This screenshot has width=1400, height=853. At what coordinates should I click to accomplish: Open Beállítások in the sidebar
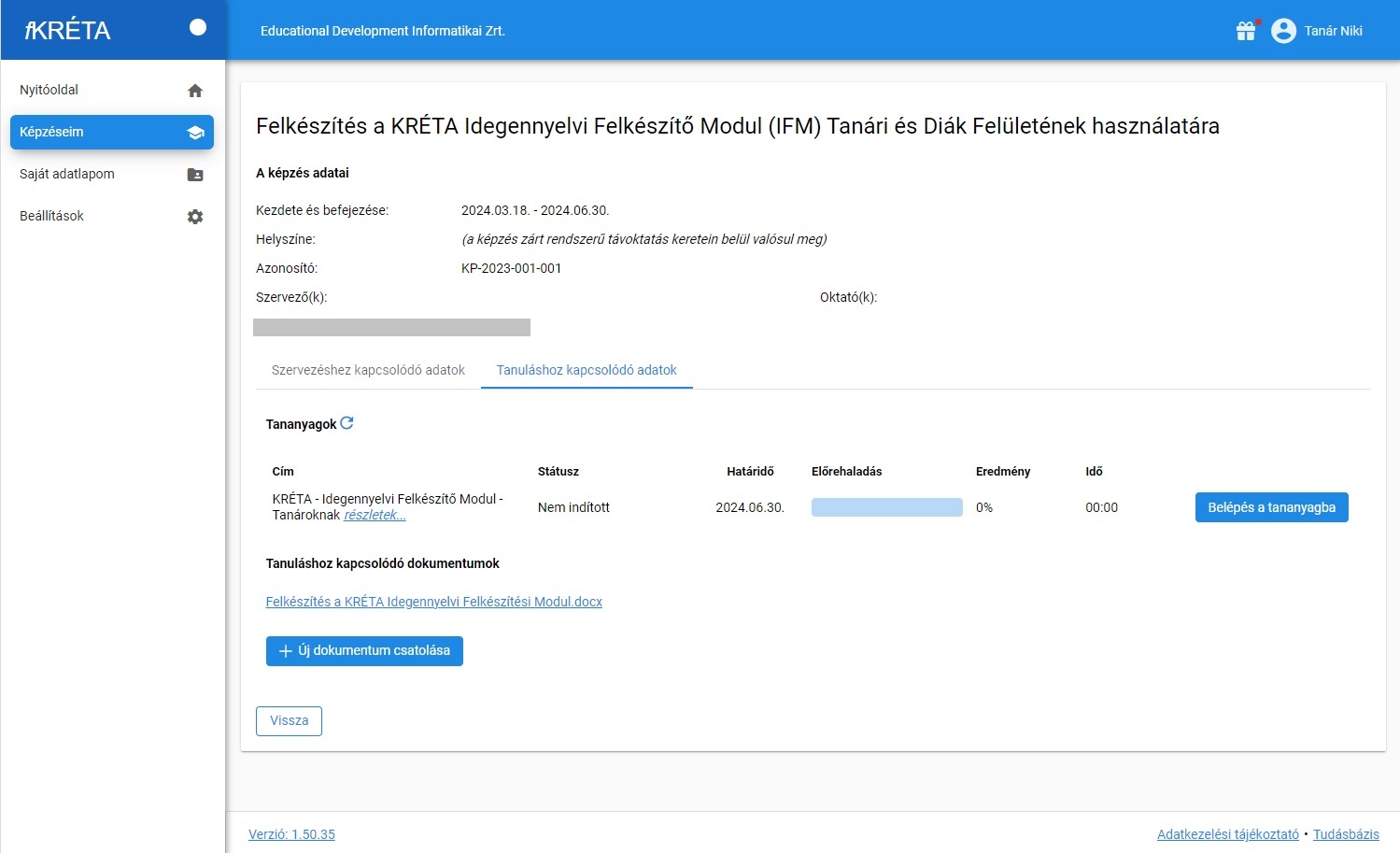pos(112,216)
